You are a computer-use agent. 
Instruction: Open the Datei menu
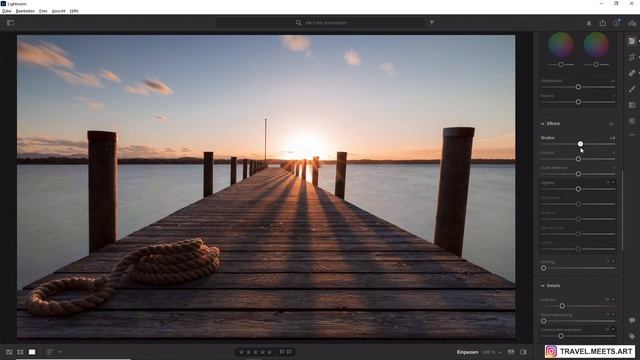point(7,11)
